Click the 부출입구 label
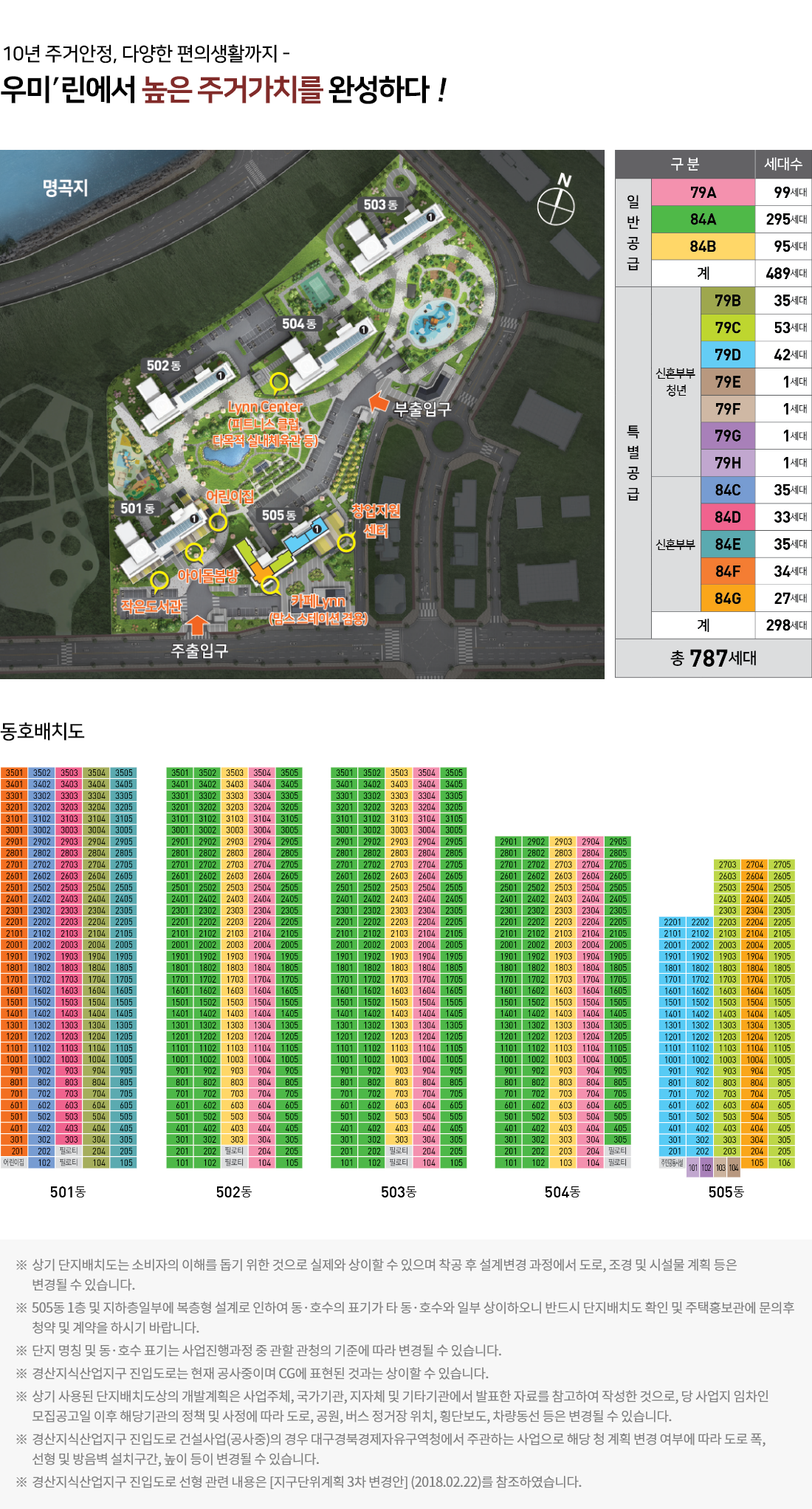The height and width of the screenshot is (1509, 812). pos(422,409)
